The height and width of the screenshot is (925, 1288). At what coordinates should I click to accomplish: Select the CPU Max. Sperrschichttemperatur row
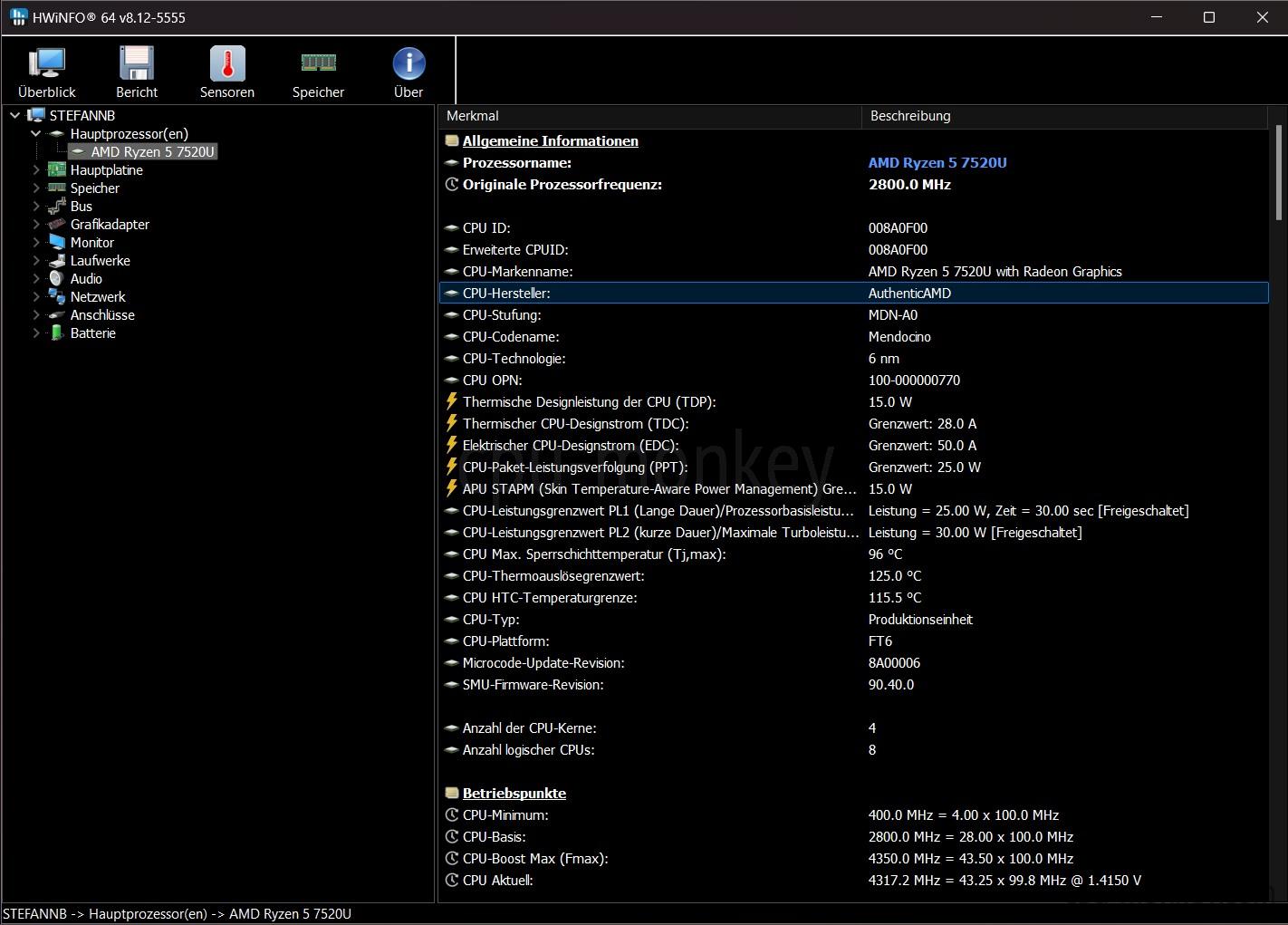tap(853, 554)
